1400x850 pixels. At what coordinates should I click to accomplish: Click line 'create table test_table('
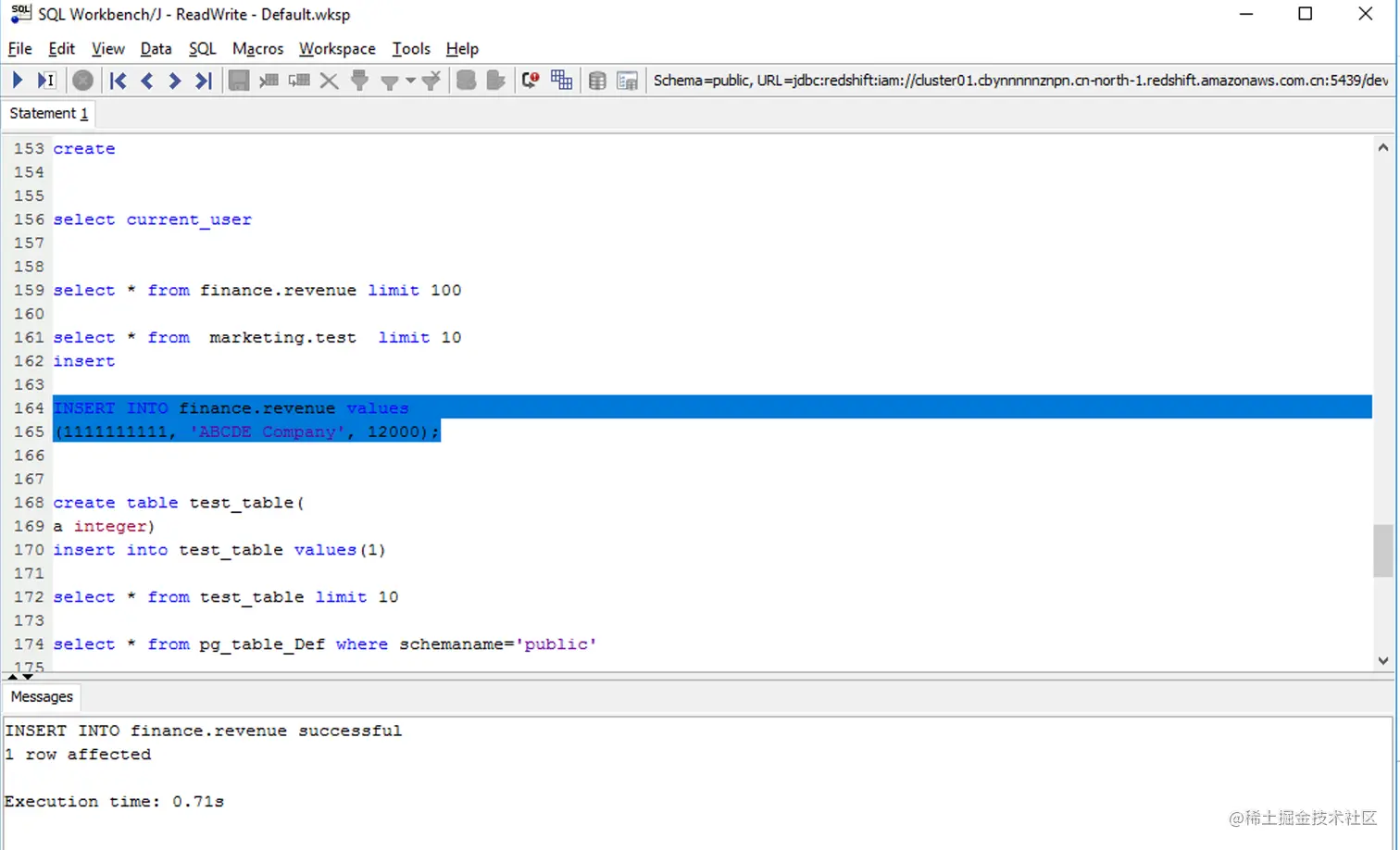tap(179, 503)
